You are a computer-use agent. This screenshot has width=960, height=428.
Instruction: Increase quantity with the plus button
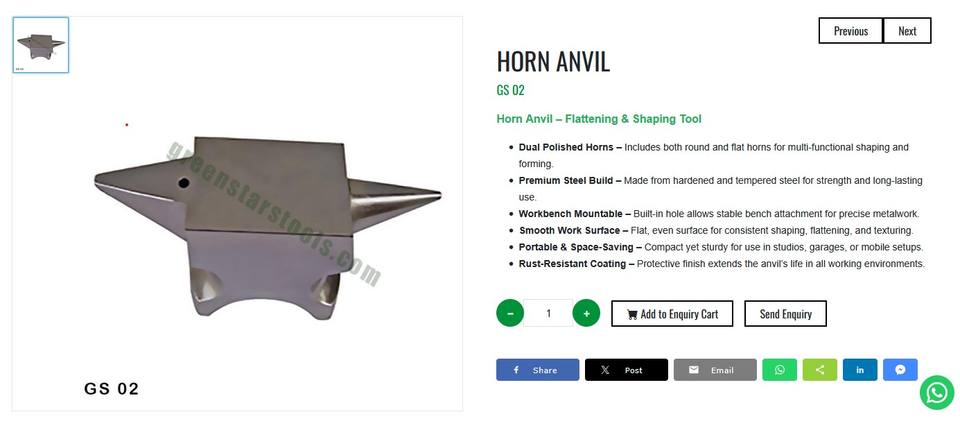tap(587, 313)
